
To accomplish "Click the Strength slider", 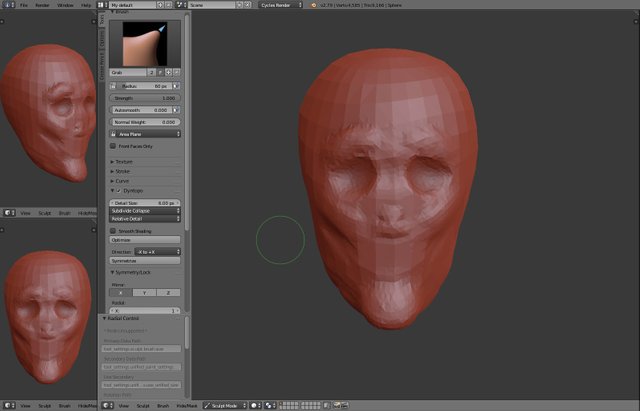I will (144, 98).
